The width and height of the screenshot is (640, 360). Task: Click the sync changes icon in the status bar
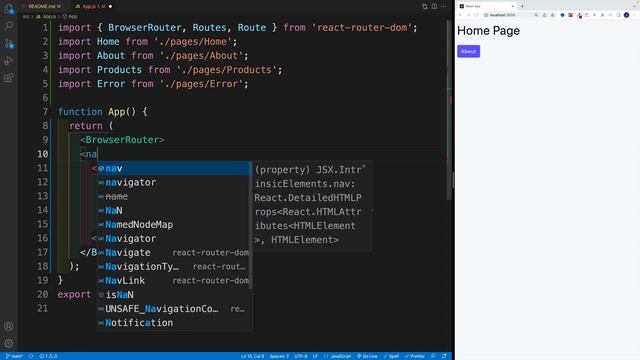(31, 356)
